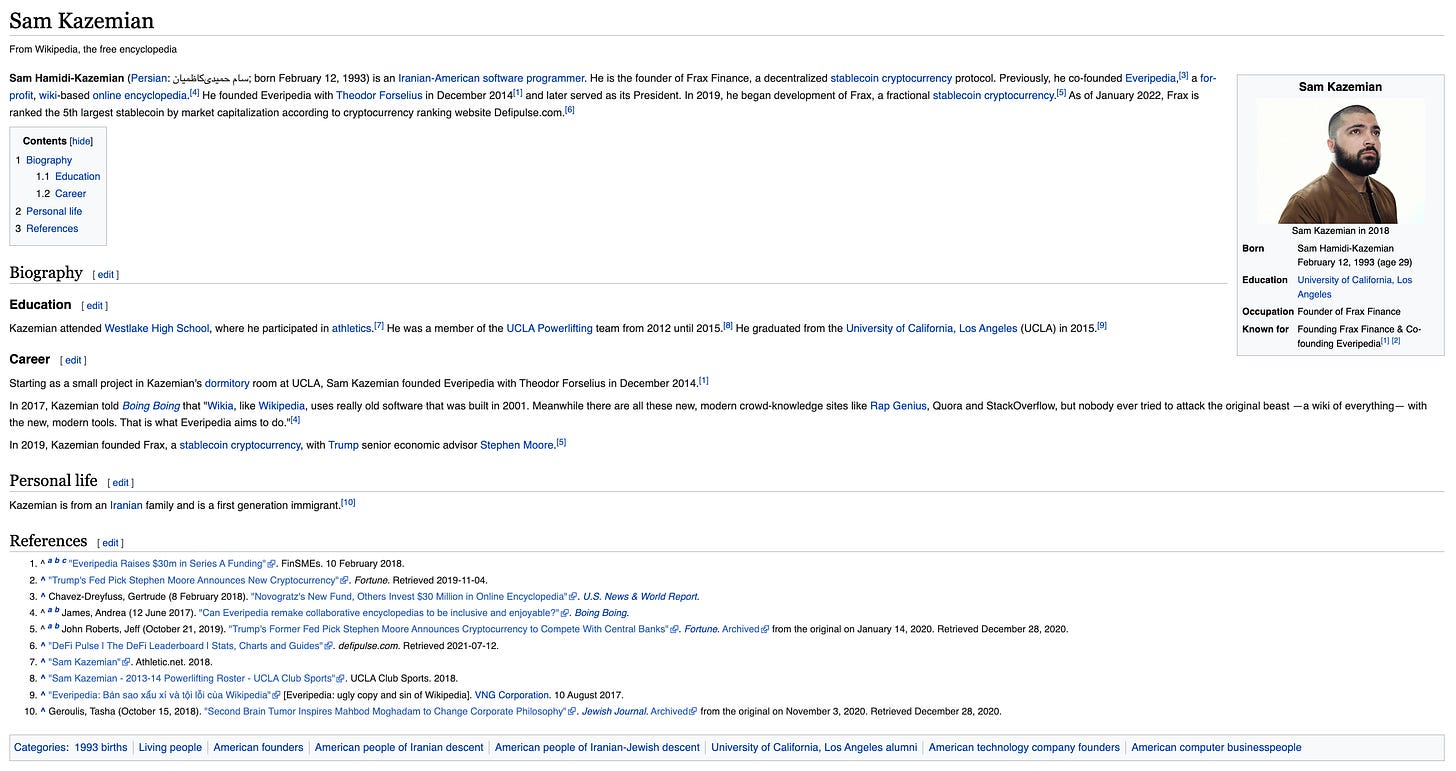This screenshot has height=771, width=1456.
Task: Open 'American computer businesspeople' category
Action: click(x=1217, y=748)
